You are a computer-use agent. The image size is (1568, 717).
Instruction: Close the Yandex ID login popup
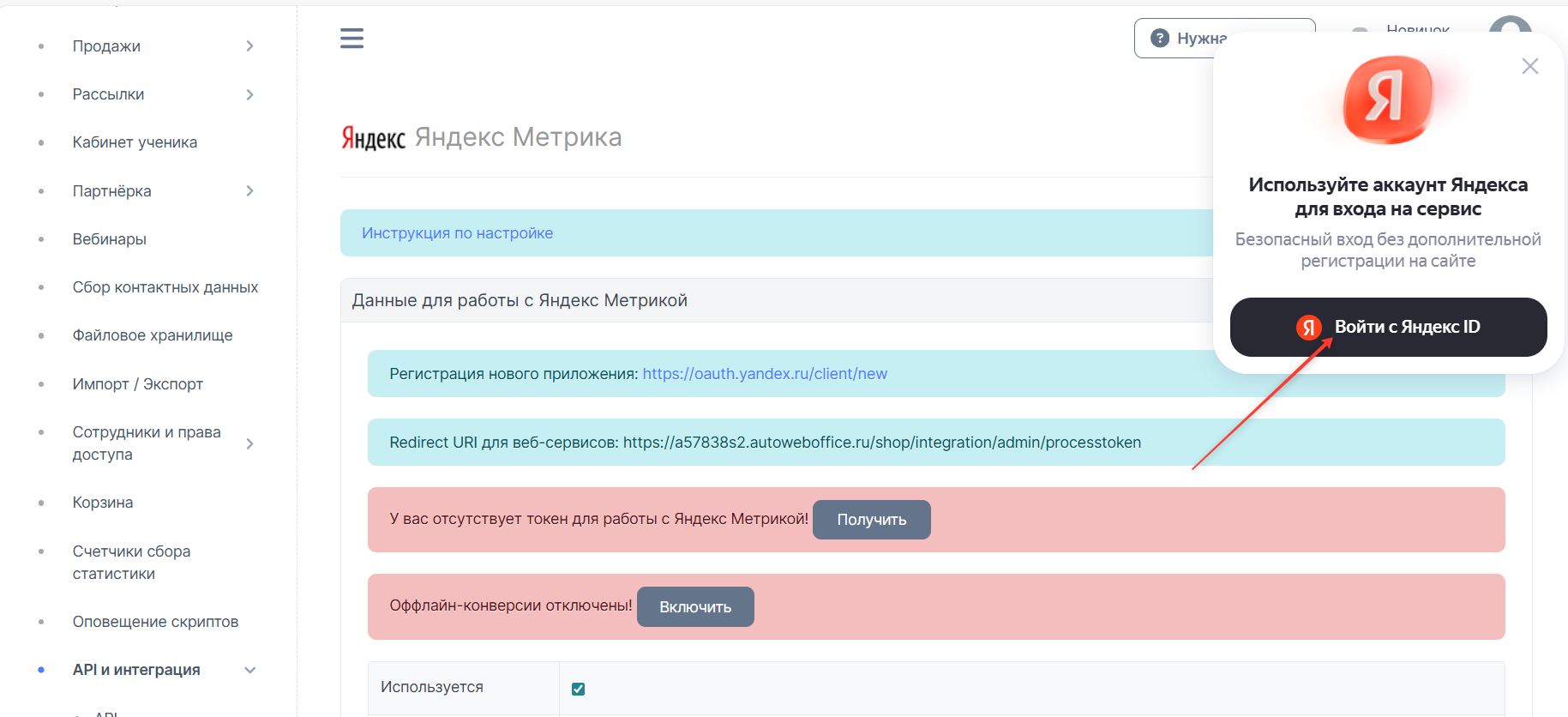click(1529, 66)
